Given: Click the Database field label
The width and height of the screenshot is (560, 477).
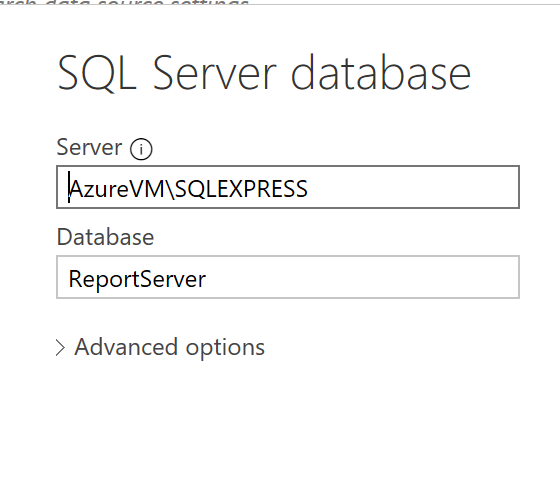Looking at the screenshot, I should pos(105,237).
